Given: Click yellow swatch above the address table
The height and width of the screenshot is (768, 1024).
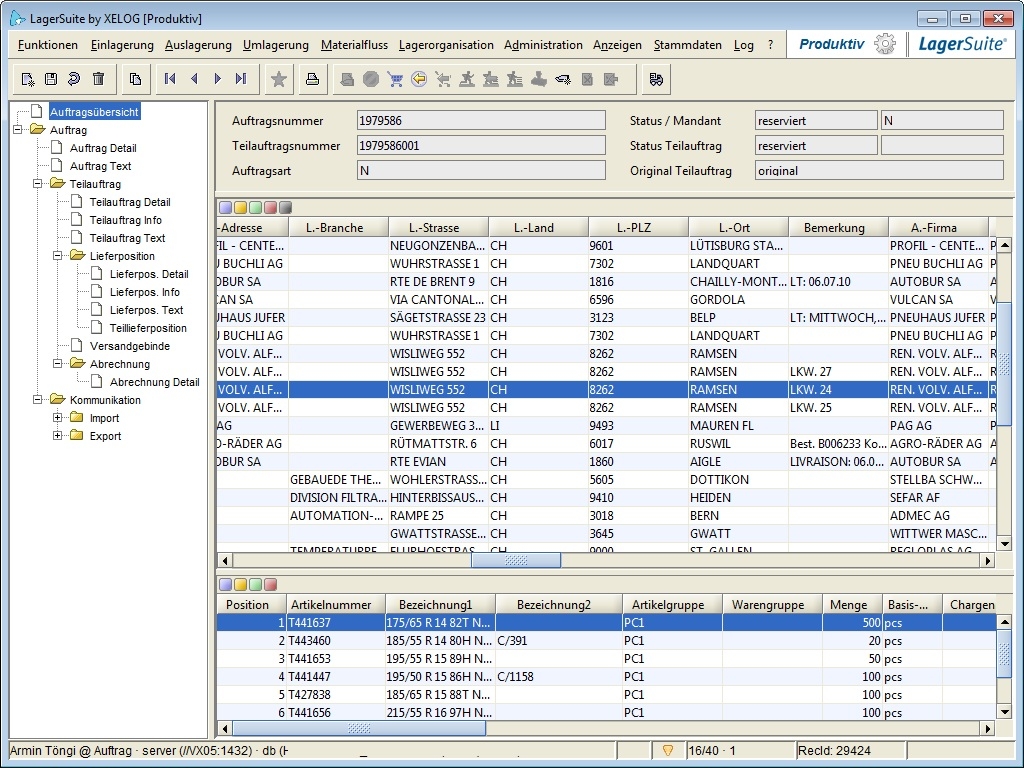Looking at the screenshot, I should (240, 208).
